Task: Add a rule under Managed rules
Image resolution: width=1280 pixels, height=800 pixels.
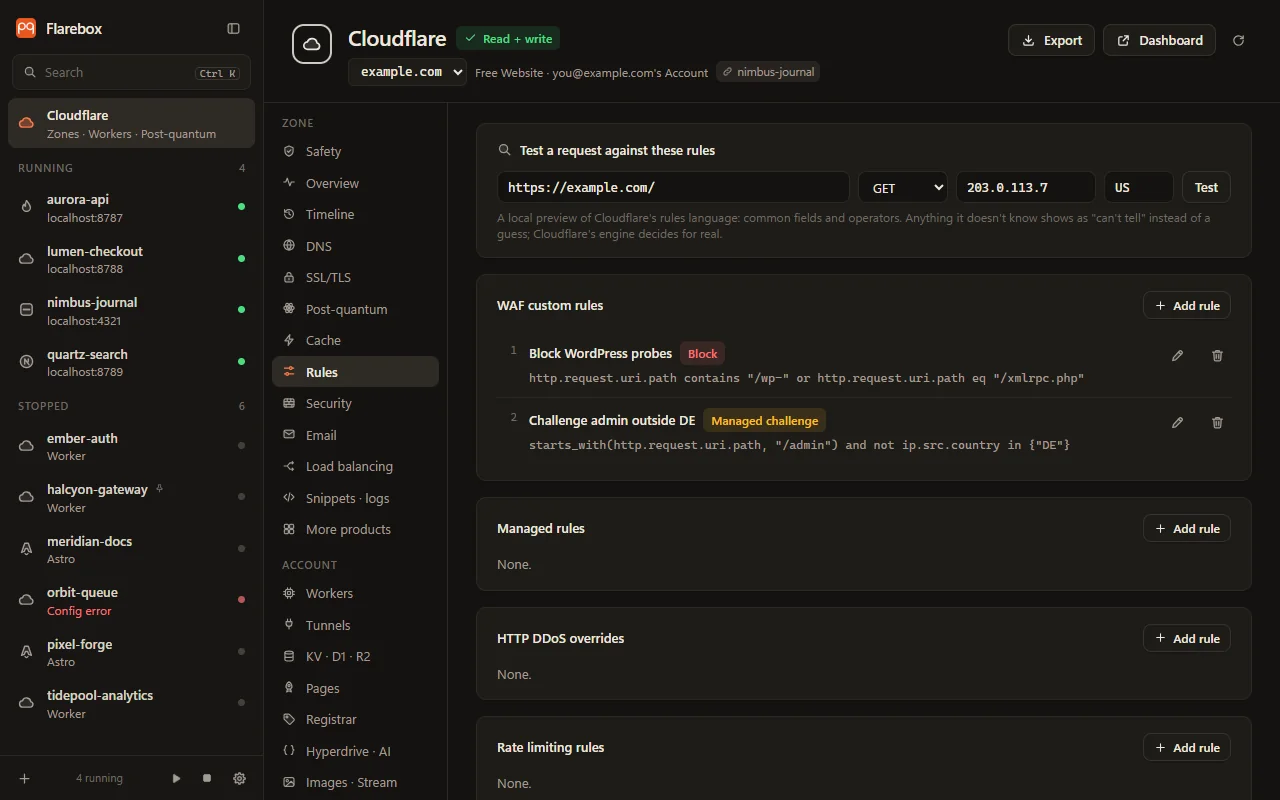Action: pyautogui.click(x=1187, y=528)
